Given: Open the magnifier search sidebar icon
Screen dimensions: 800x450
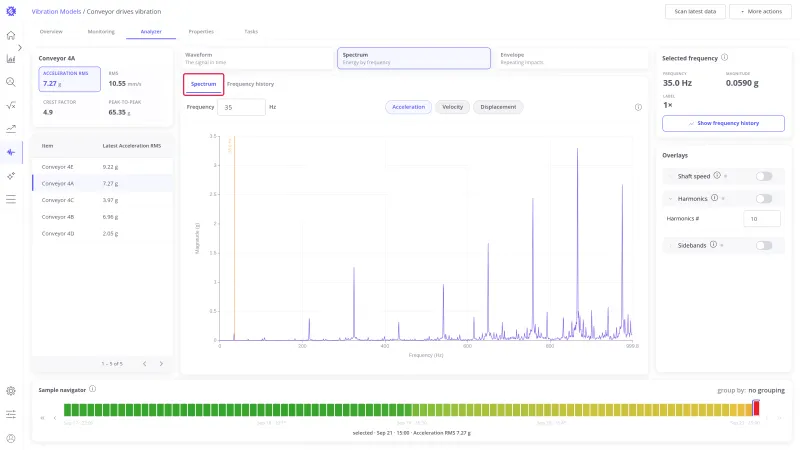Looking at the screenshot, I should pyautogui.click(x=11, y=82).
